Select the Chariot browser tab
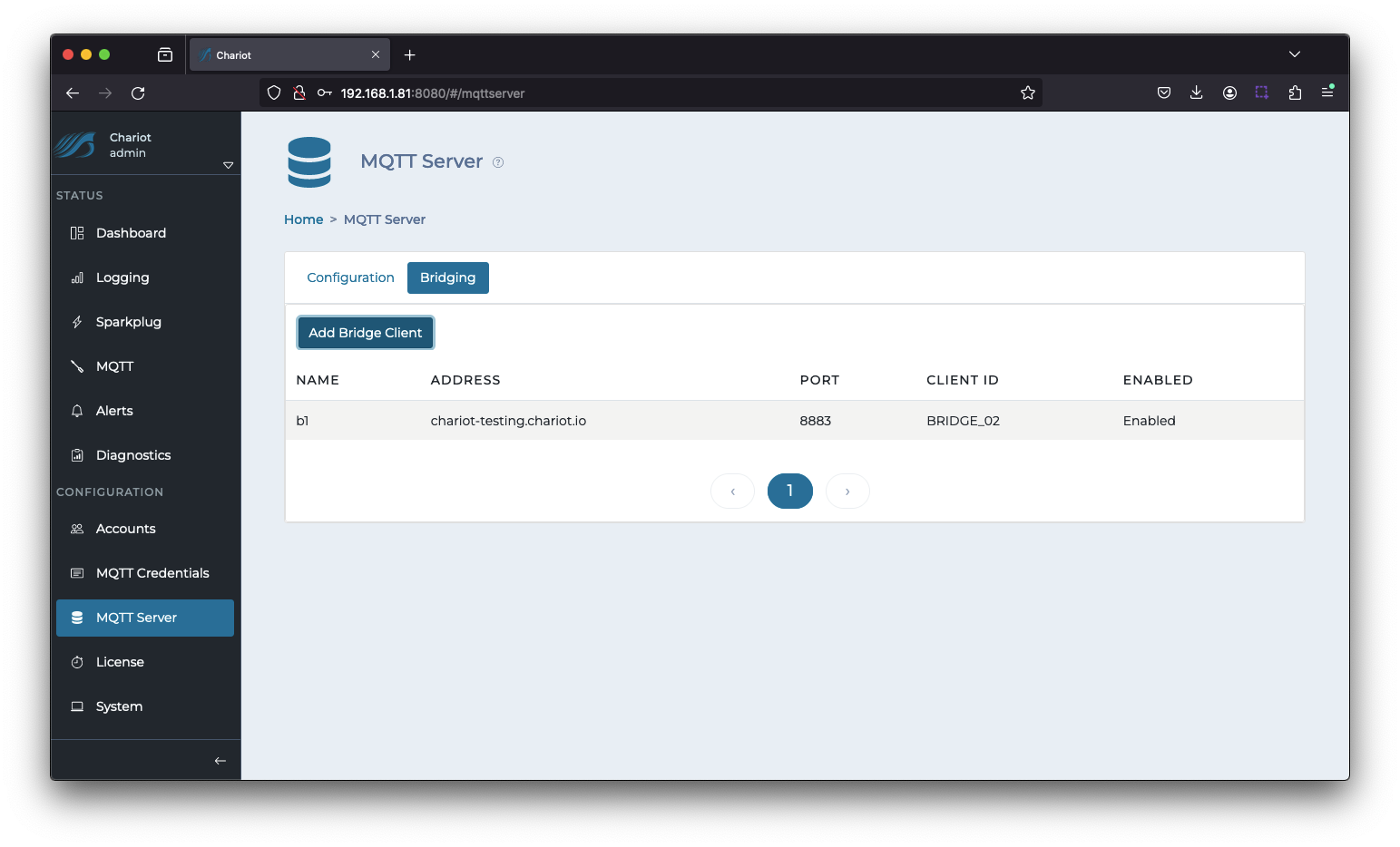 (x=289, y=54)
